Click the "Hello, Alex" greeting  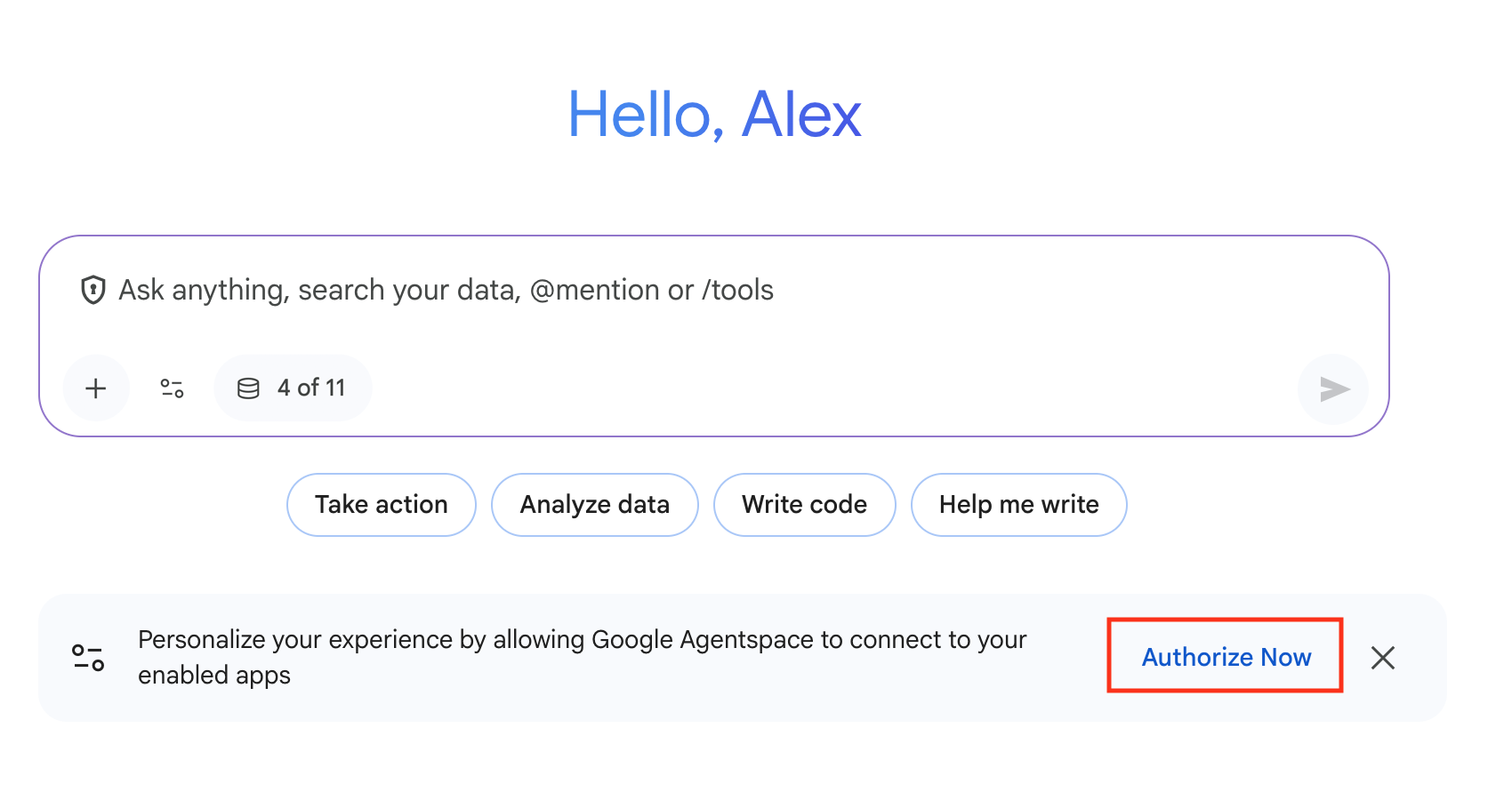pyautogui.click(x=715, y=114)
